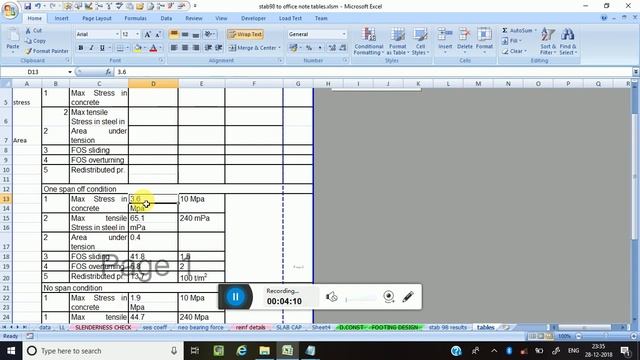Toggle Bold formatting

(81, 48)
